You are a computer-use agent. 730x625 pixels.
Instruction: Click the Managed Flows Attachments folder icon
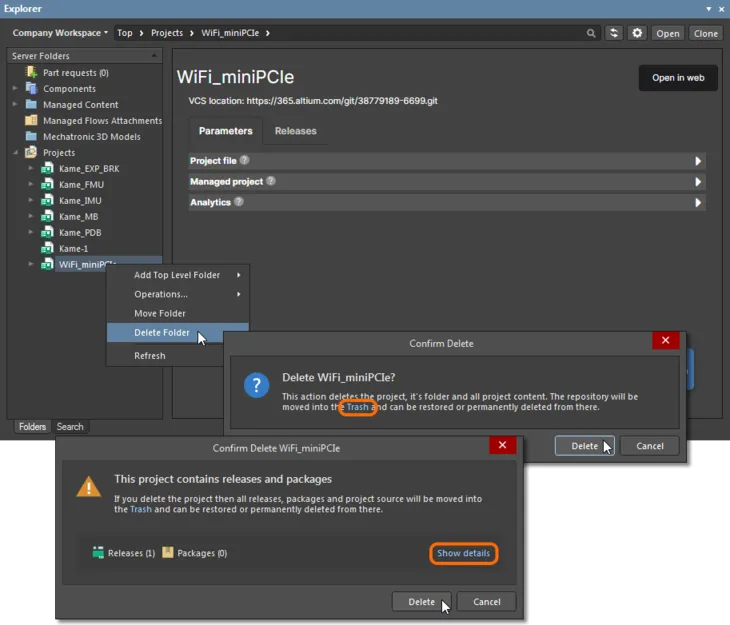pyautogui.click(x=31, y=120)
